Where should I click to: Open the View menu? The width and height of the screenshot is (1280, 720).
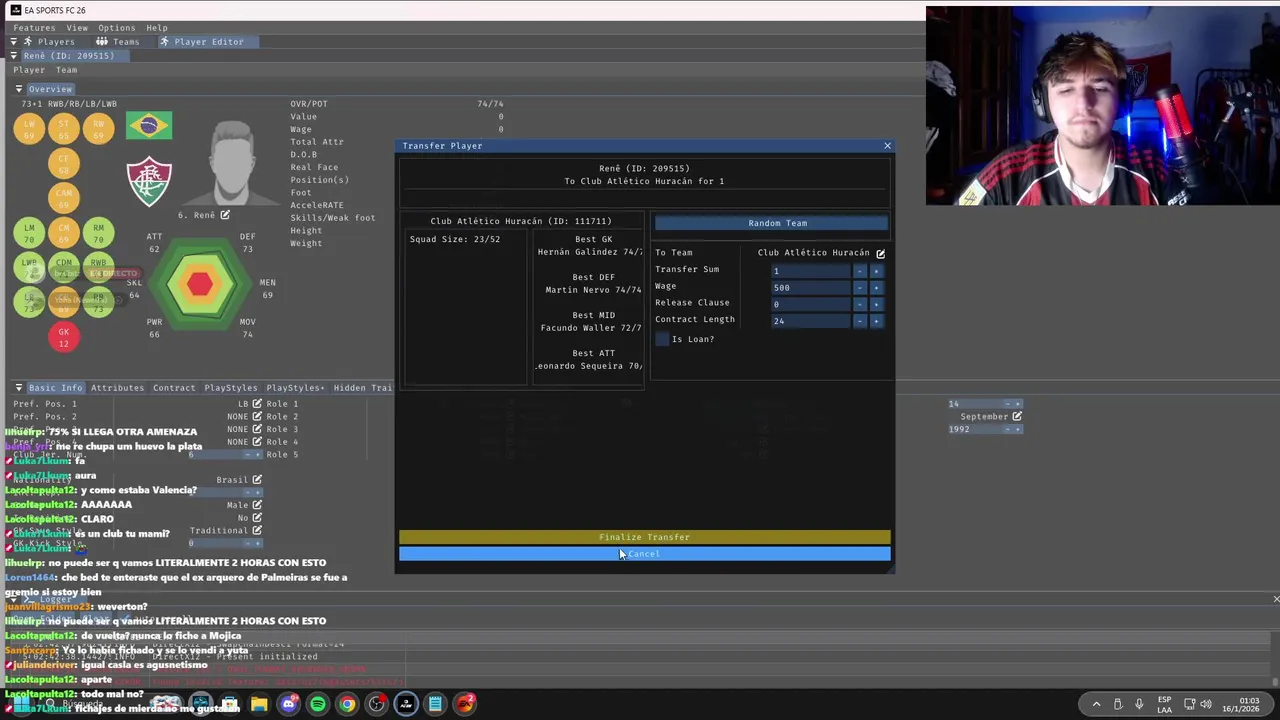coord(77,28)
